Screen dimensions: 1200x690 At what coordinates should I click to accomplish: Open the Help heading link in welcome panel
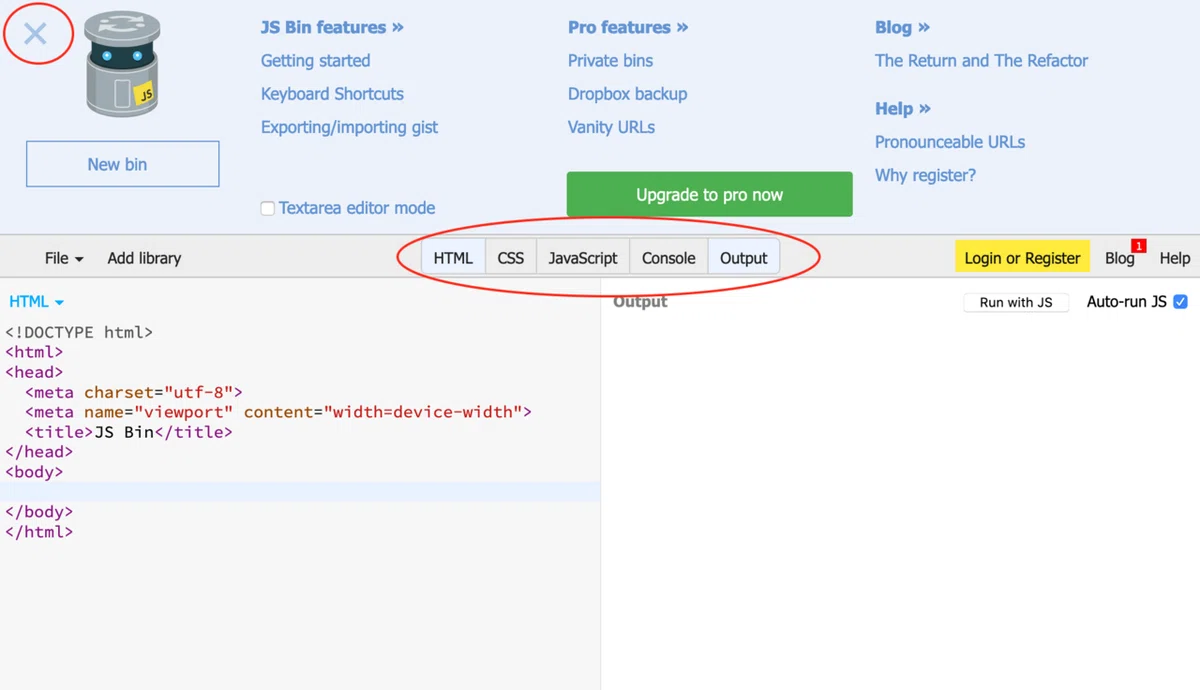[903, 108]
